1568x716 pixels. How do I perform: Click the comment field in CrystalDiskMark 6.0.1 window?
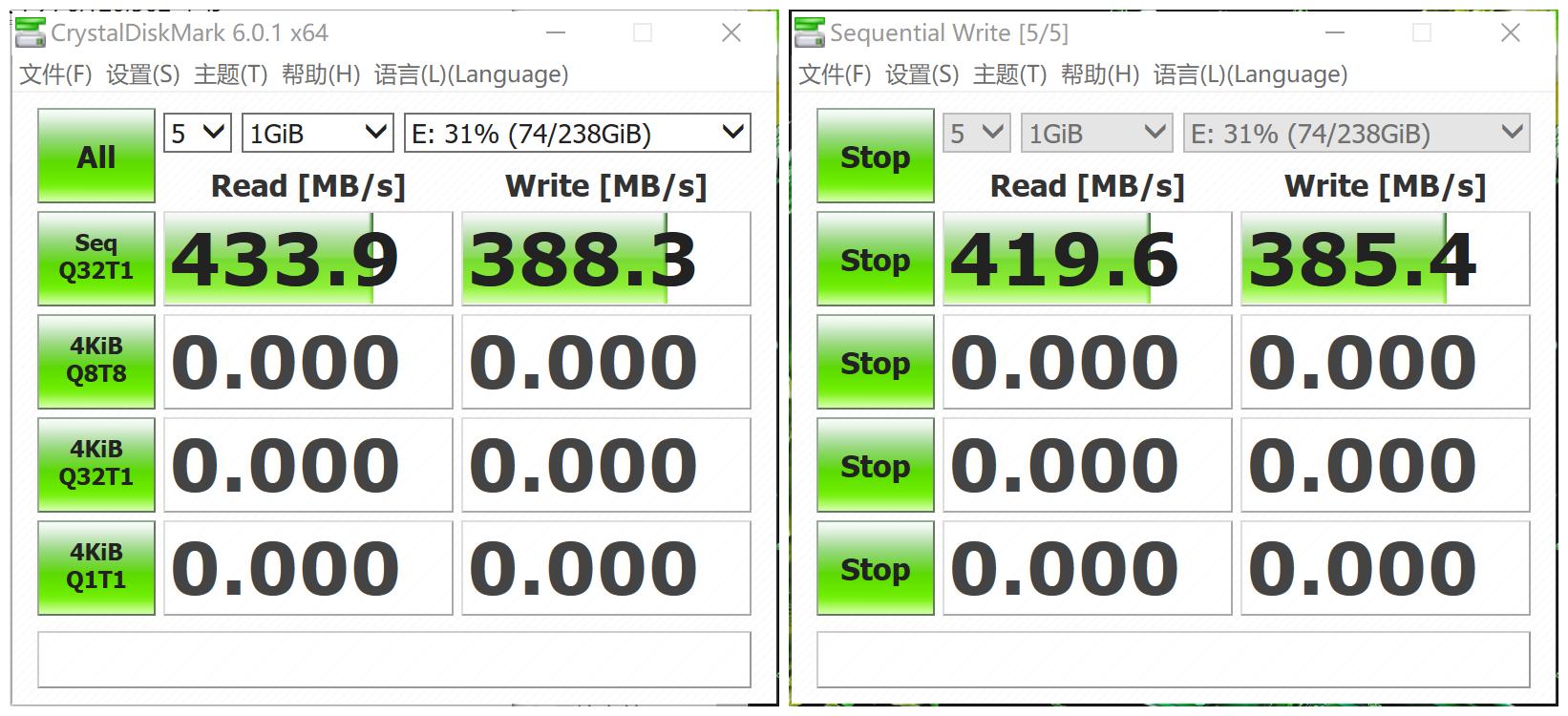pyautogui.click(x=394, y=660)
